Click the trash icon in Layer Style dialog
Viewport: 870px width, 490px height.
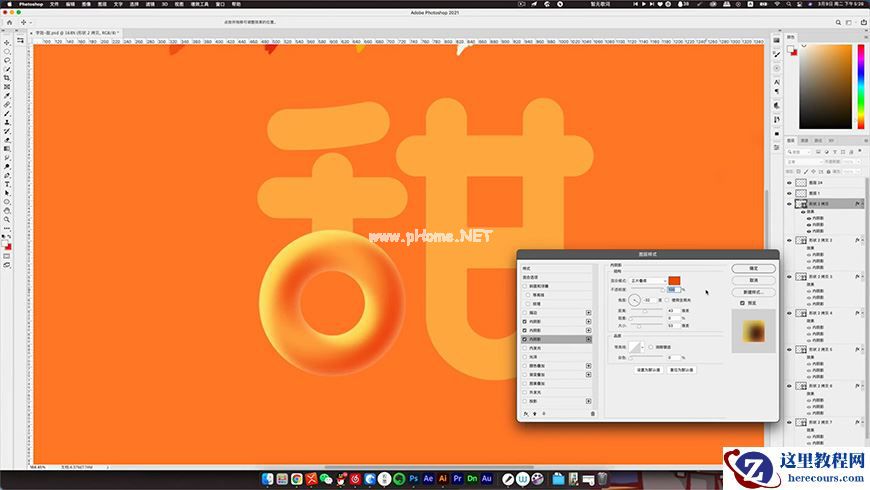pos(593,413)
